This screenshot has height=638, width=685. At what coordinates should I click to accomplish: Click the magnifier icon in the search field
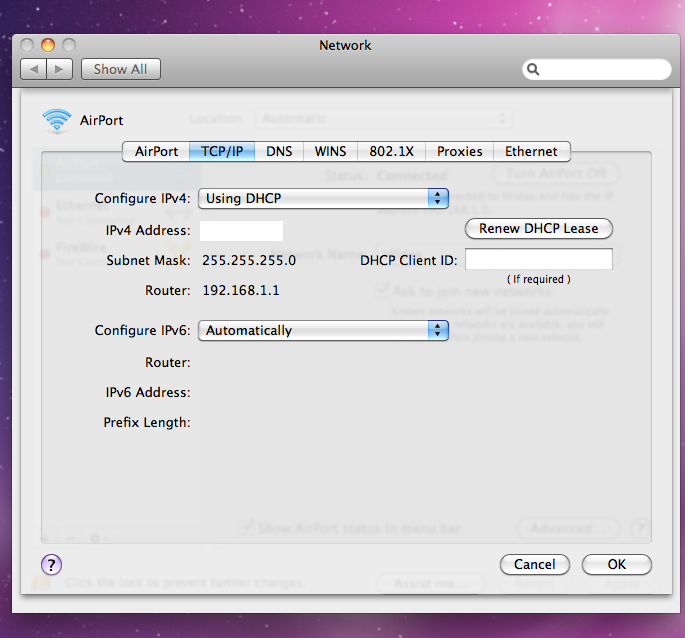[533, 69]
